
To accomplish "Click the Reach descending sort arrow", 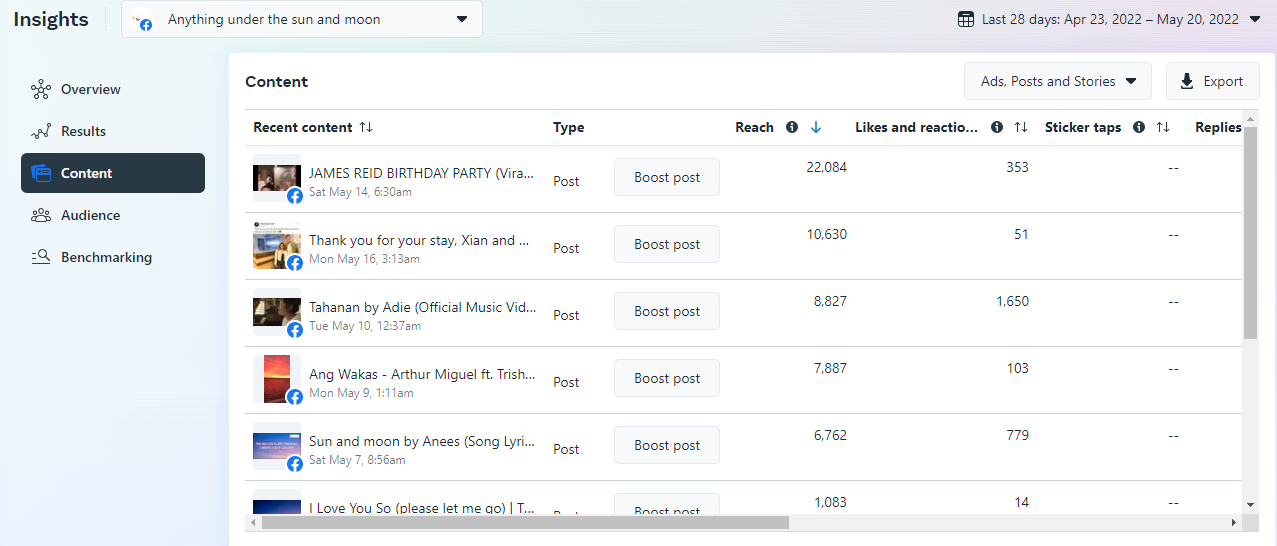I will click(816, 127).
